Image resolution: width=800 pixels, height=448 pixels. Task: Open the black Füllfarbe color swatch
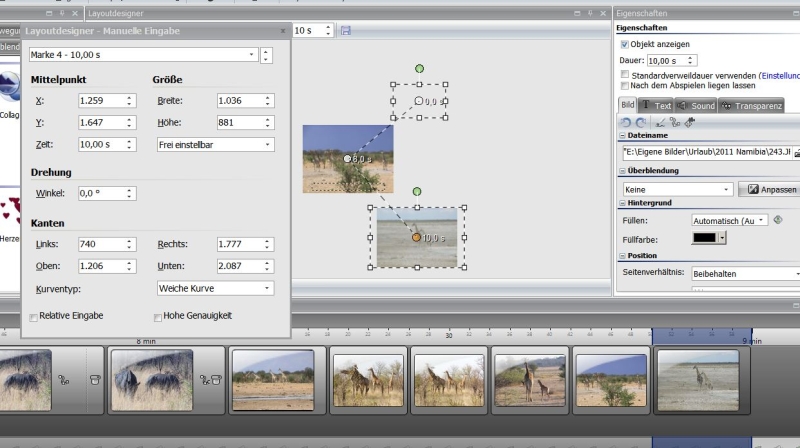coord(705,238)
